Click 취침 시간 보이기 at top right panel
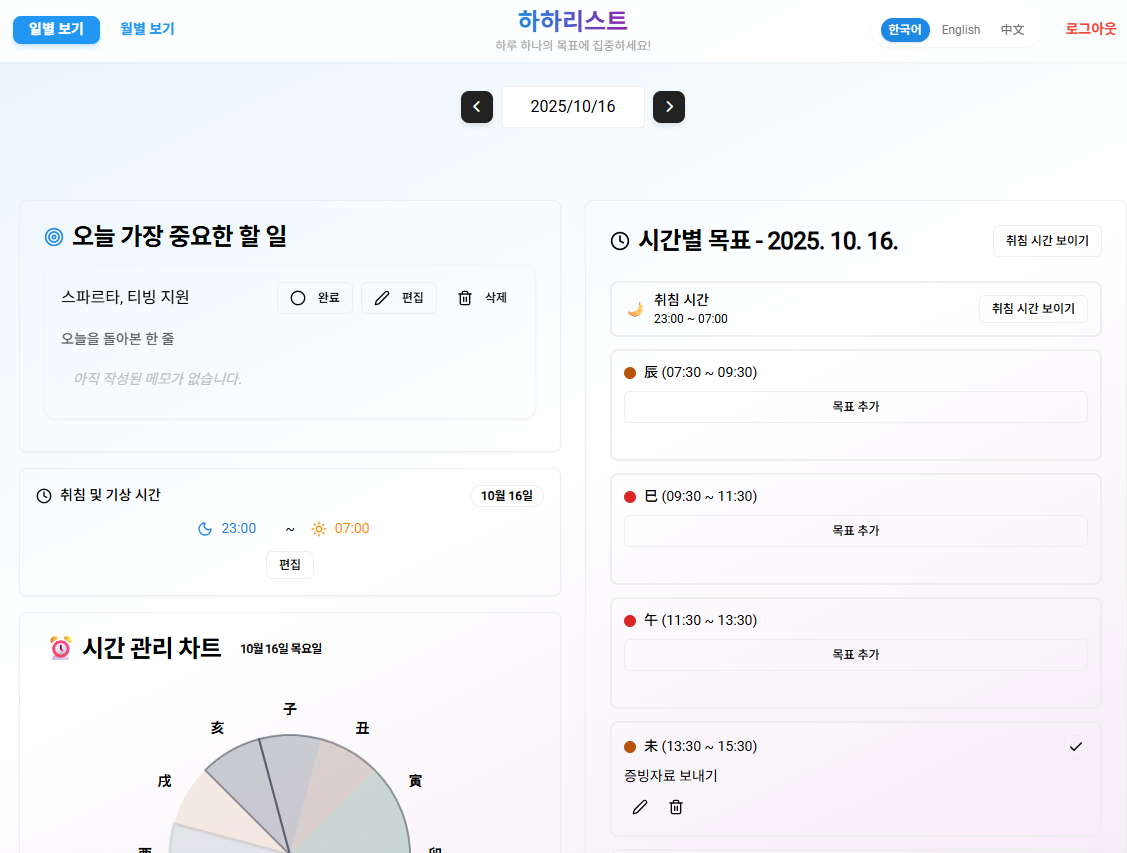 coord(1047,241)
